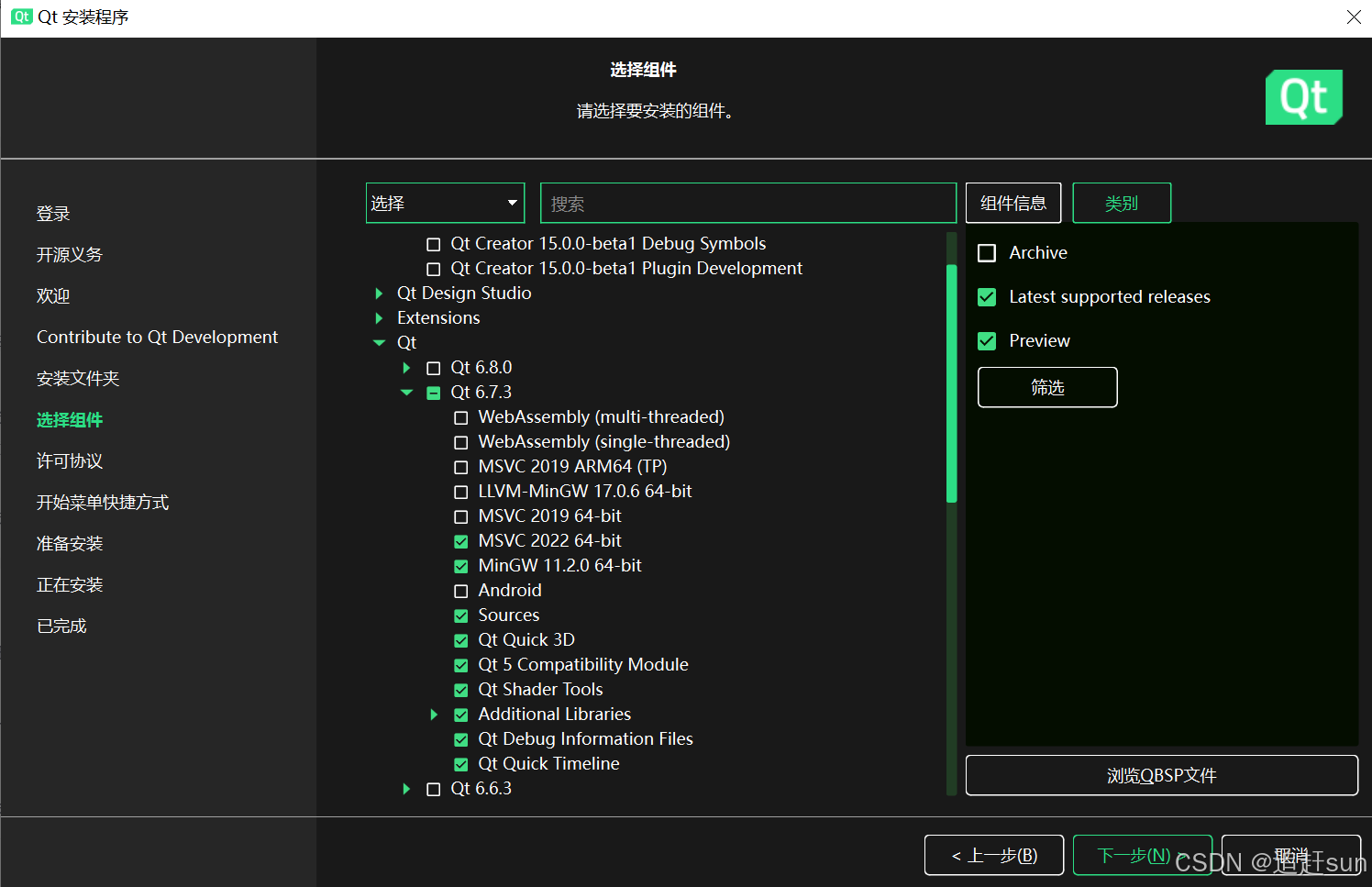
Task: Open the 选择 dropdown menu
Action: 445,203
